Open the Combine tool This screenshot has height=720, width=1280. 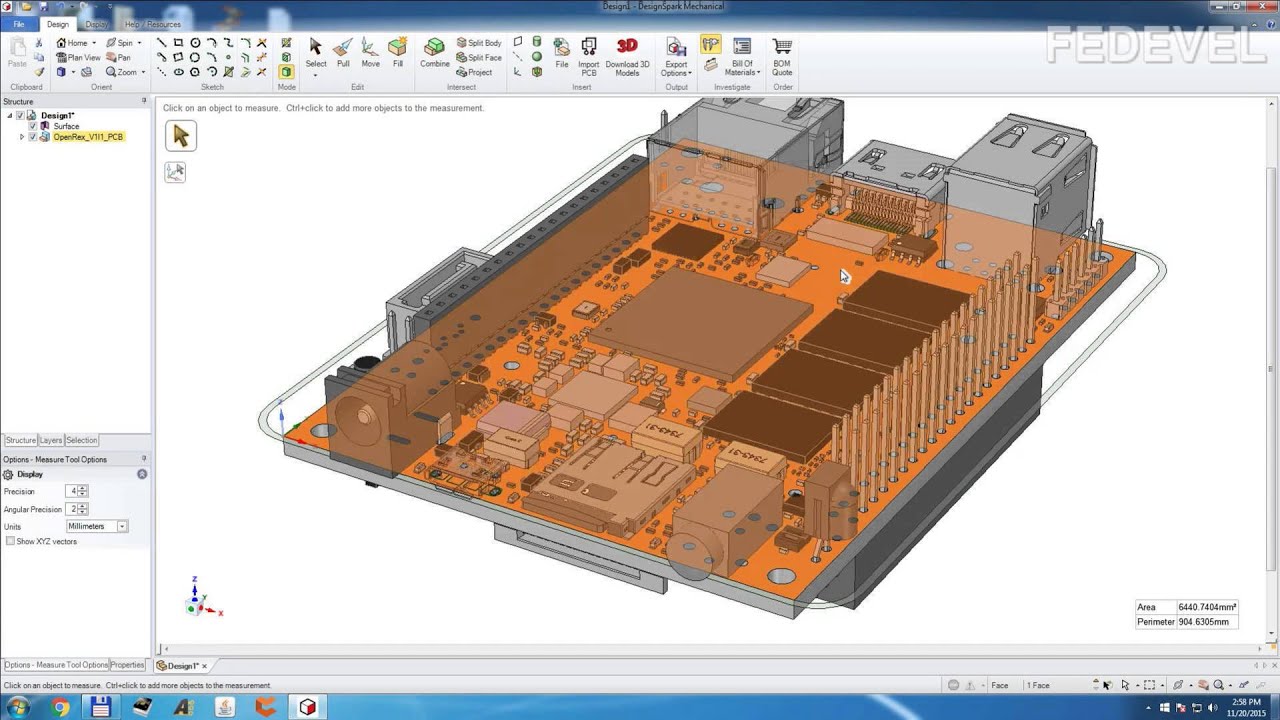click(x=435, y=53)
